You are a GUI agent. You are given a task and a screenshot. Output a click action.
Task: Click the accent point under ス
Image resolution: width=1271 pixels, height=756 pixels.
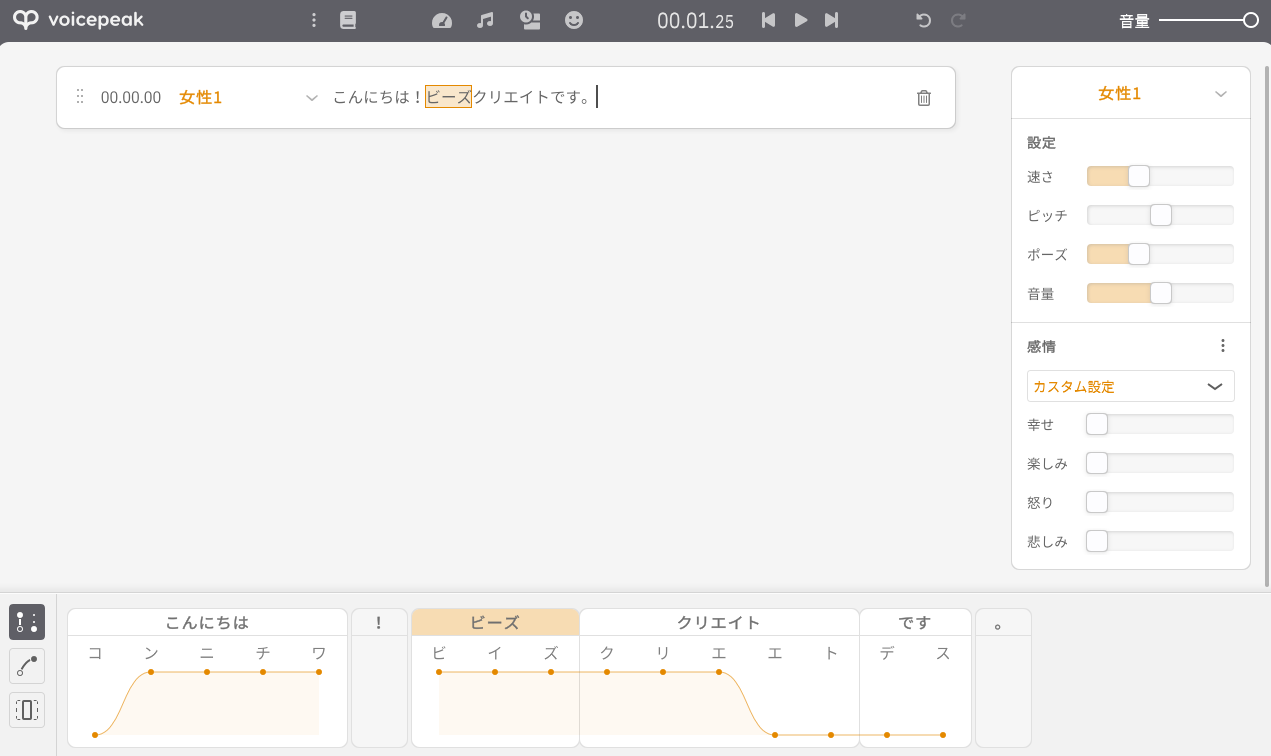[943, 735]
